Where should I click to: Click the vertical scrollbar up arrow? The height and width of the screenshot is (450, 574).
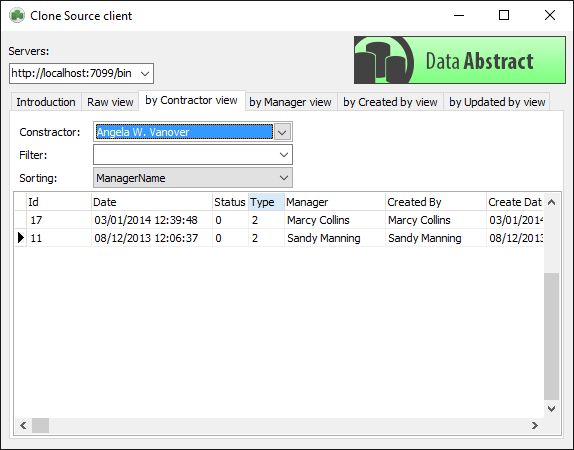click(x=552, y=202)
